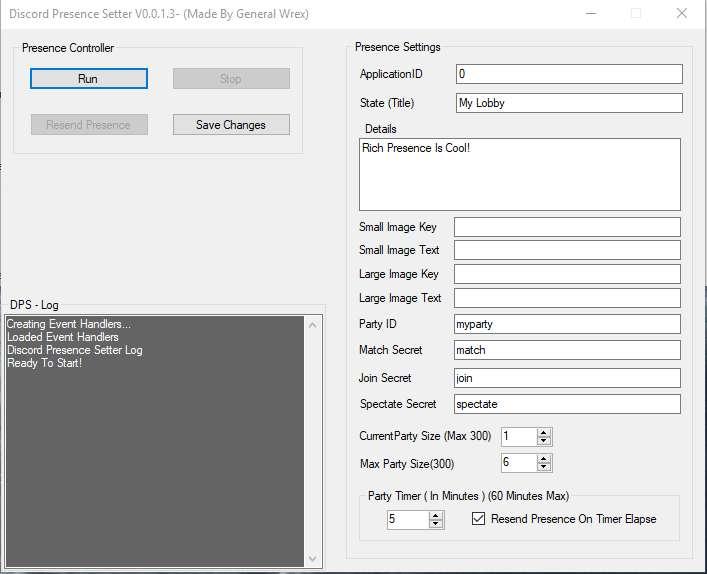This screenshot has width=707, height=574.
Task: Click the 'Loaded Event Handlers' log line
Action: (63, 337)
